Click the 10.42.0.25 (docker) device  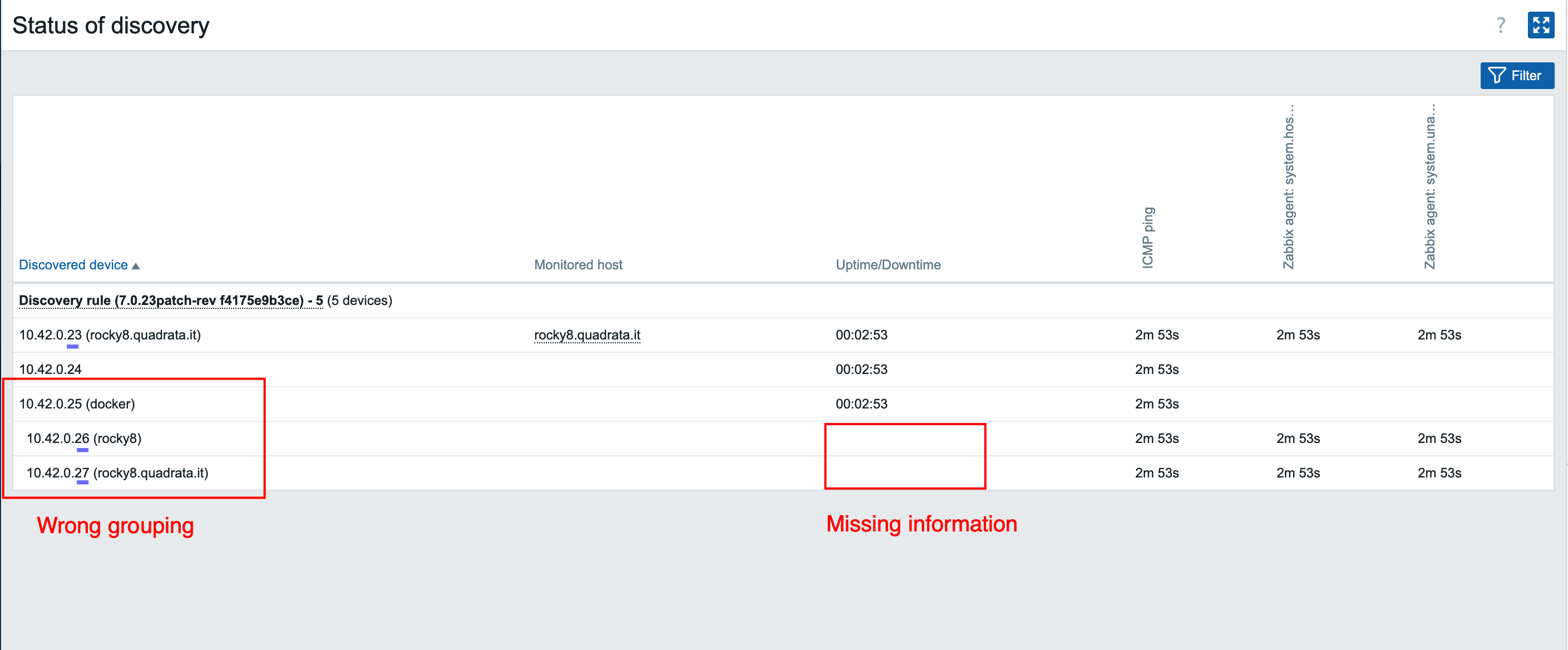click(x=77, y=403)
